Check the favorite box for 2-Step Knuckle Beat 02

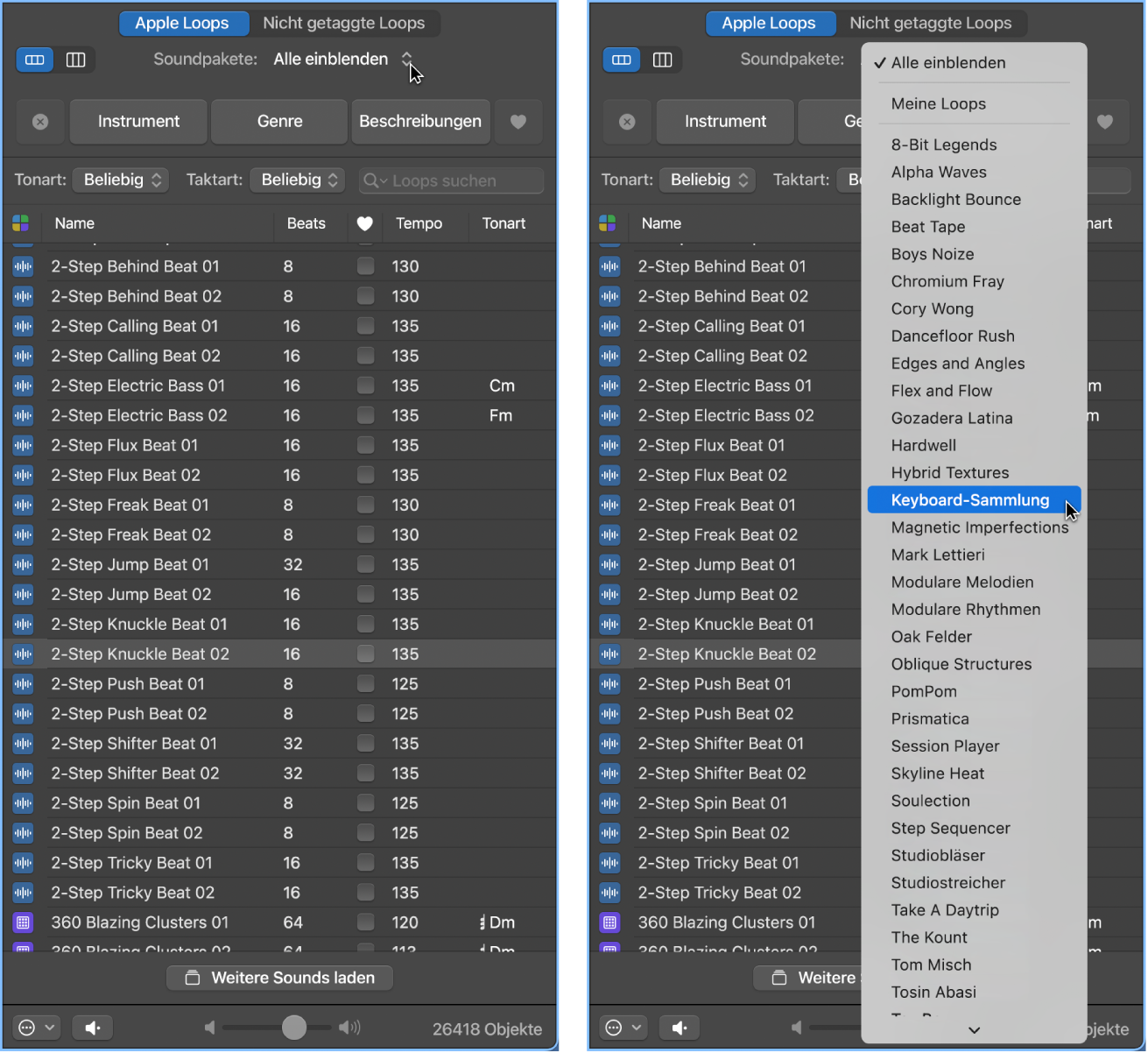[365, 654]
